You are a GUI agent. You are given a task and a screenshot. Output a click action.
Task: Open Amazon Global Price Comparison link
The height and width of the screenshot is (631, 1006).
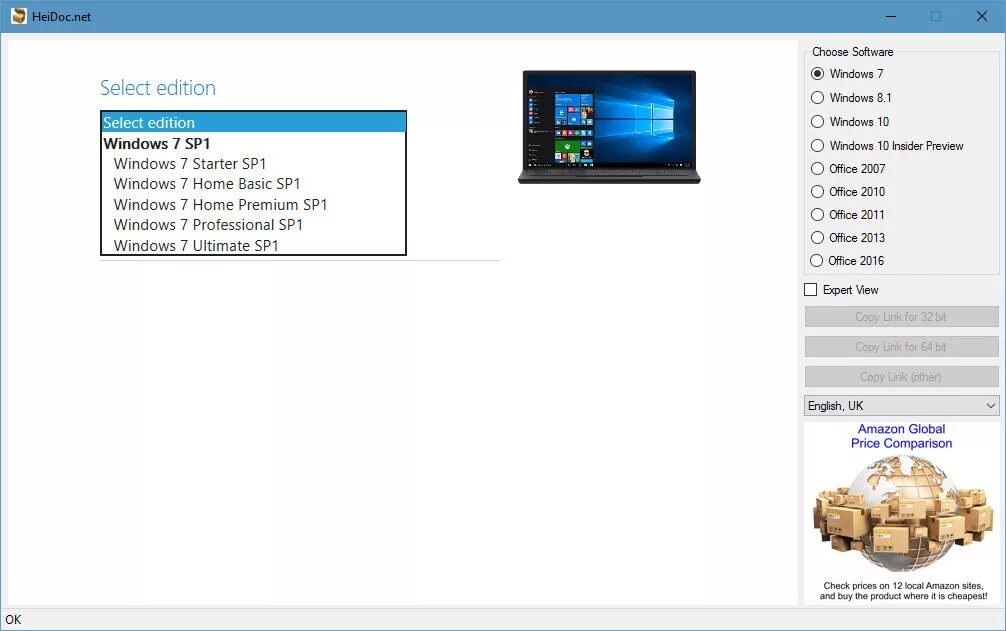[901, 436]
